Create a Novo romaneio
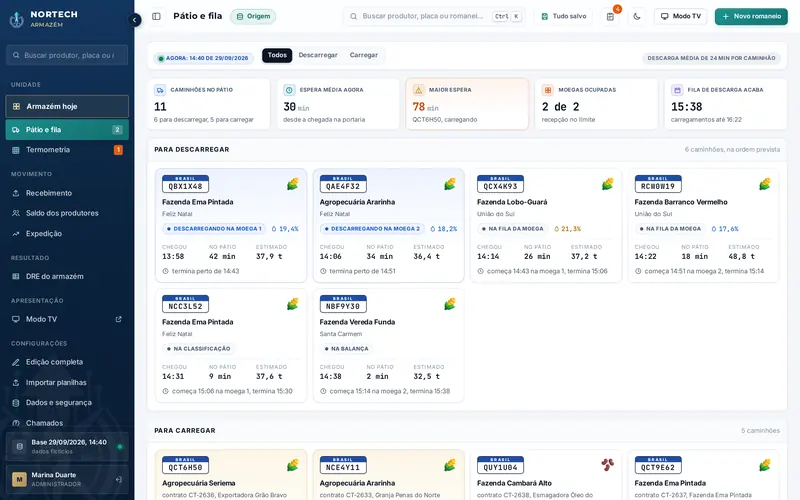This screenshot has height=500, width=800. tap(751, 16)
